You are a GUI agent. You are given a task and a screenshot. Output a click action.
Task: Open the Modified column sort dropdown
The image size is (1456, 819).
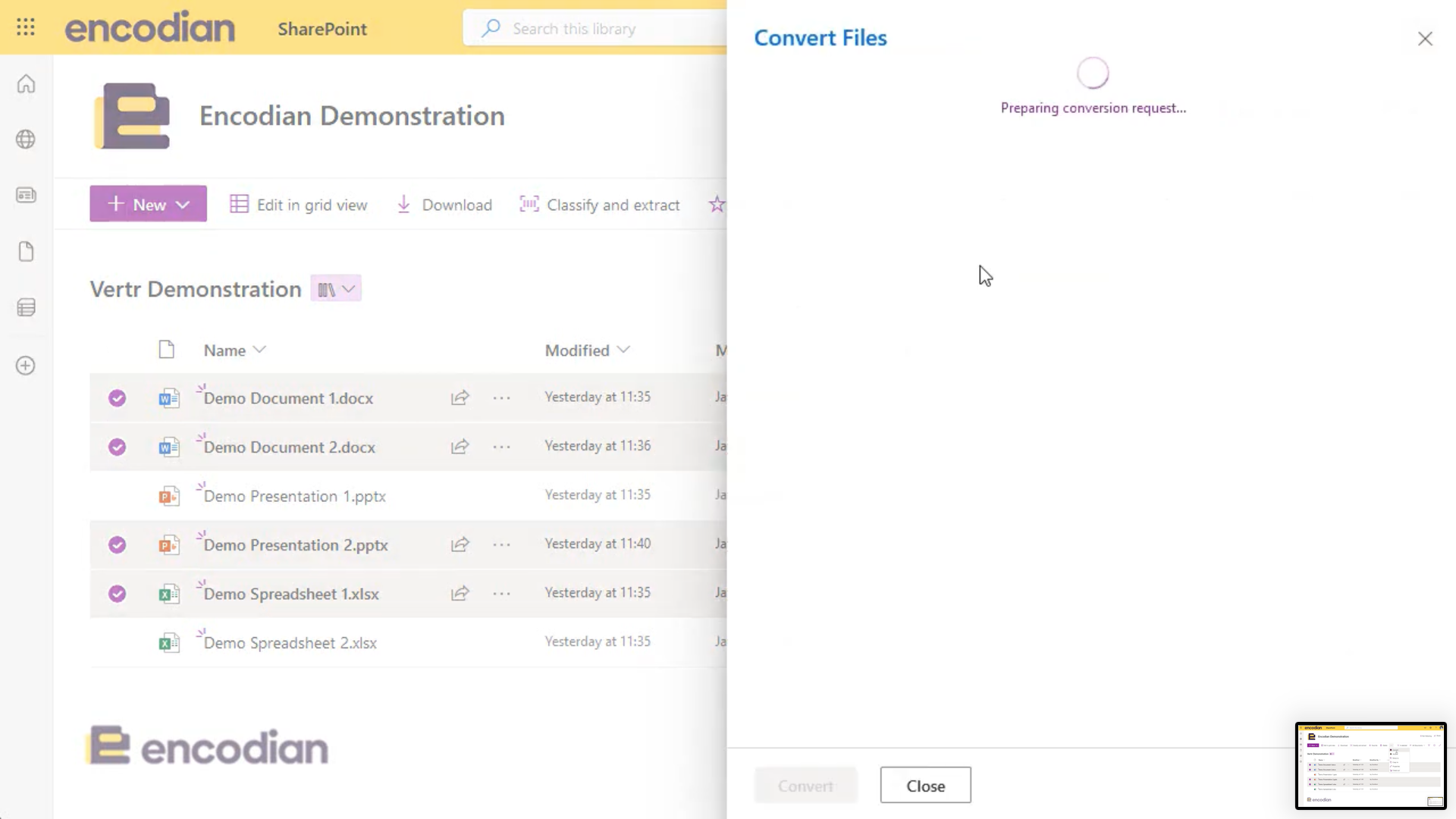pyautogui.click(x=623, y=350)
